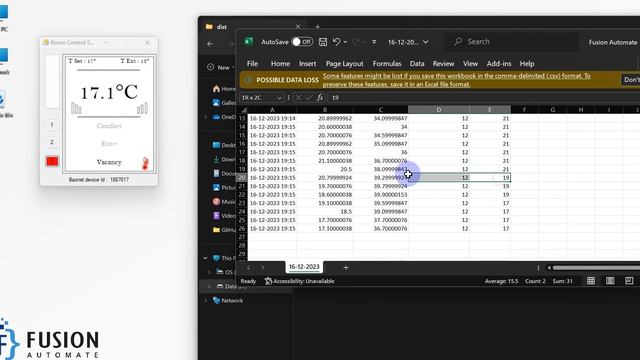This screenshot has width=640, height=360.
Task: Select row 20 header
Action: point(242,178)
